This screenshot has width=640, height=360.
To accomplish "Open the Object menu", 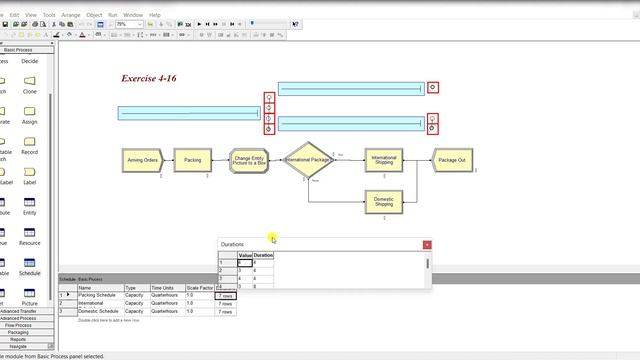I will (x=94, y=15).
